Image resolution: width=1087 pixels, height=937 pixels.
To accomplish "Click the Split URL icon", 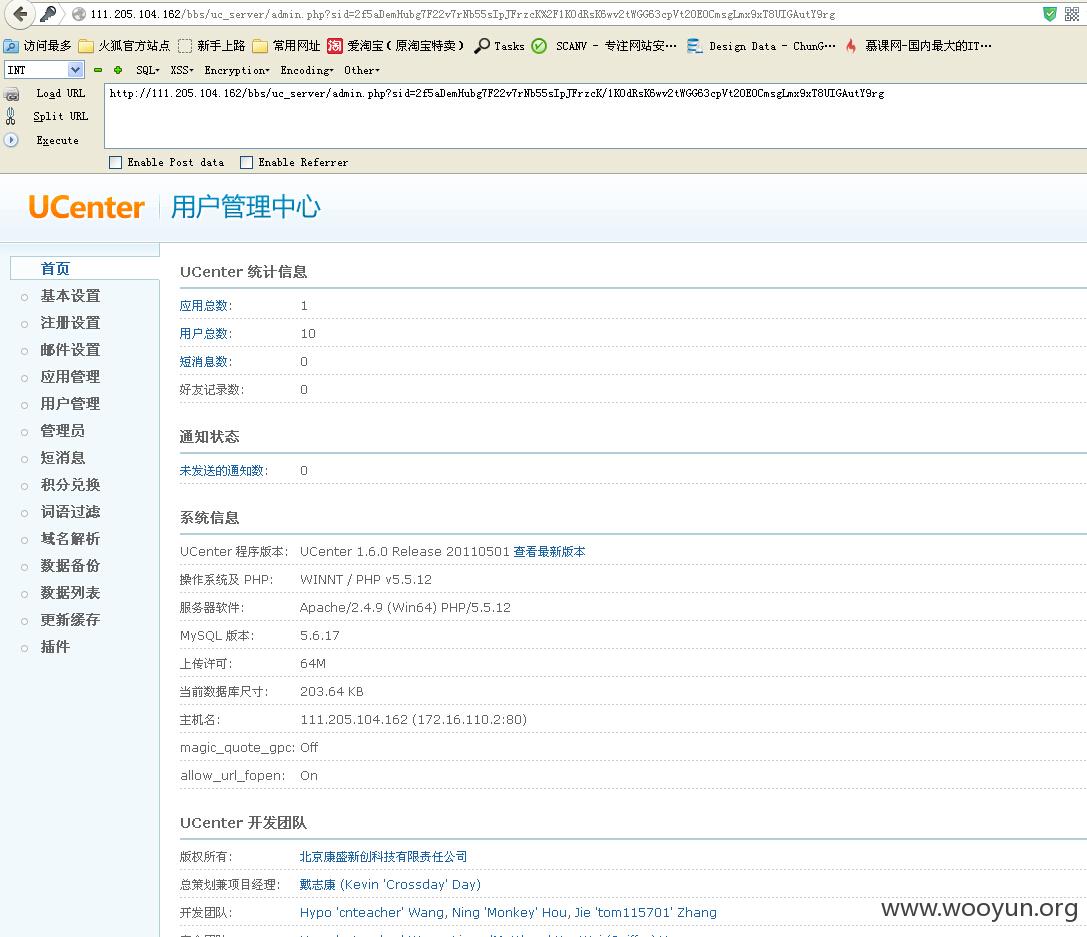I will coord(10,116).
